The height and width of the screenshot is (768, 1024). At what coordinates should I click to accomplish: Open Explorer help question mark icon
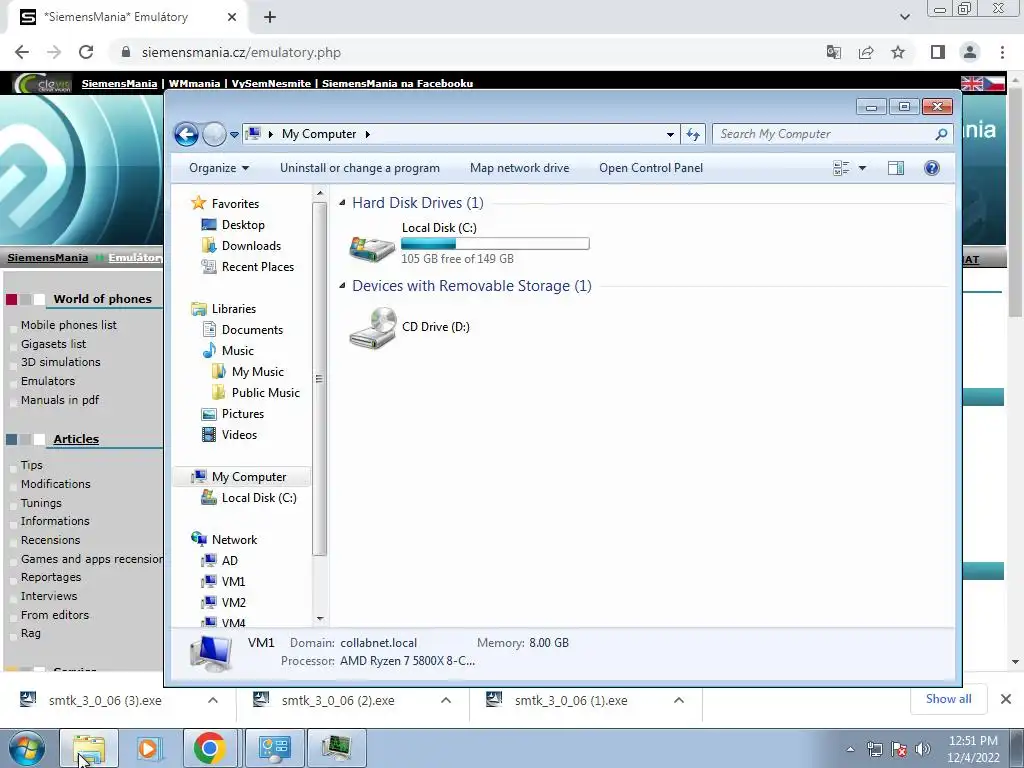(932, 168)
